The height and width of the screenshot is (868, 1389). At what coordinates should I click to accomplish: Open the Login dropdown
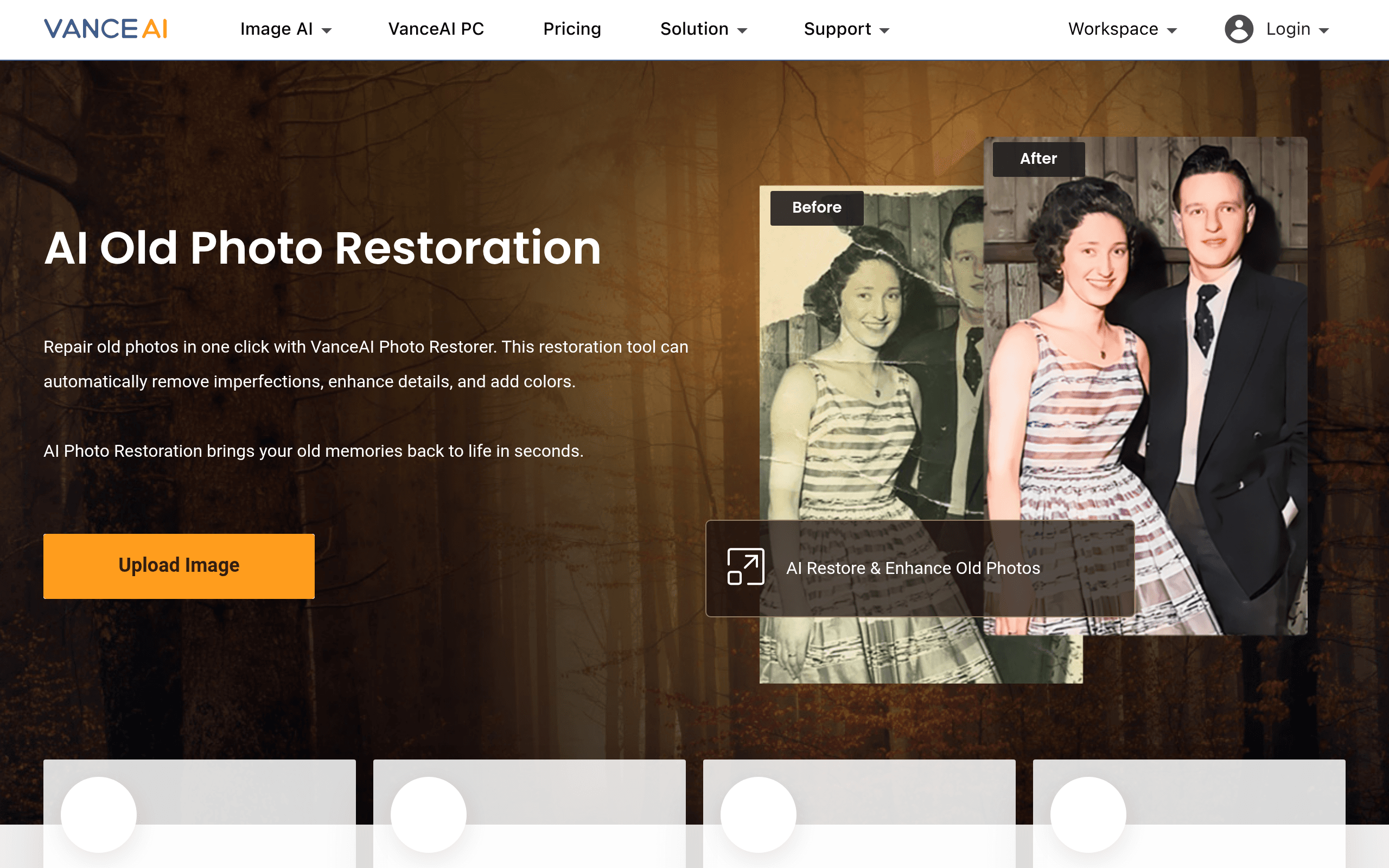pyautogui.click(x=1298, y=29)
